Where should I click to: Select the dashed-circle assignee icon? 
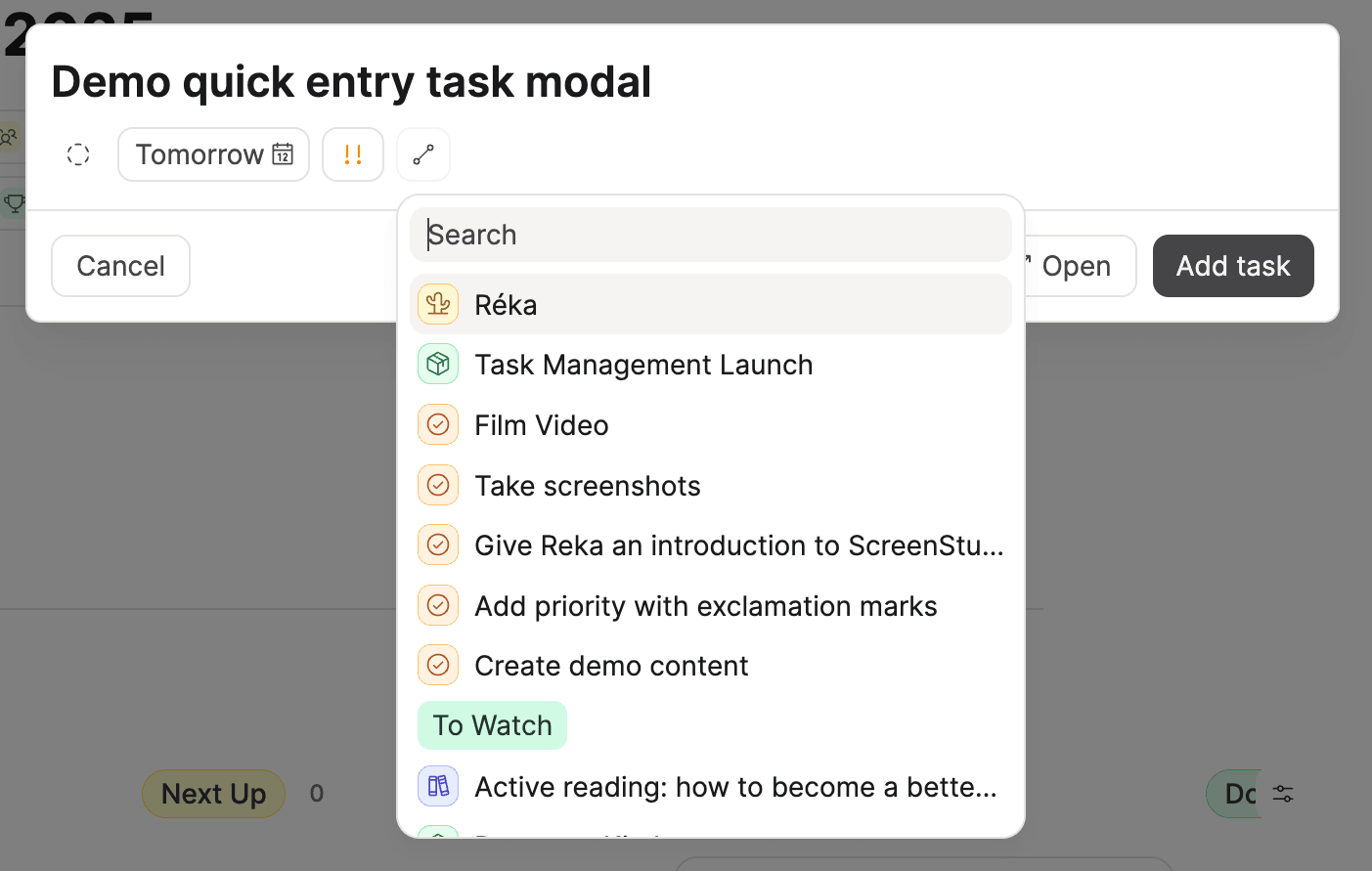(x=77, y=153)
